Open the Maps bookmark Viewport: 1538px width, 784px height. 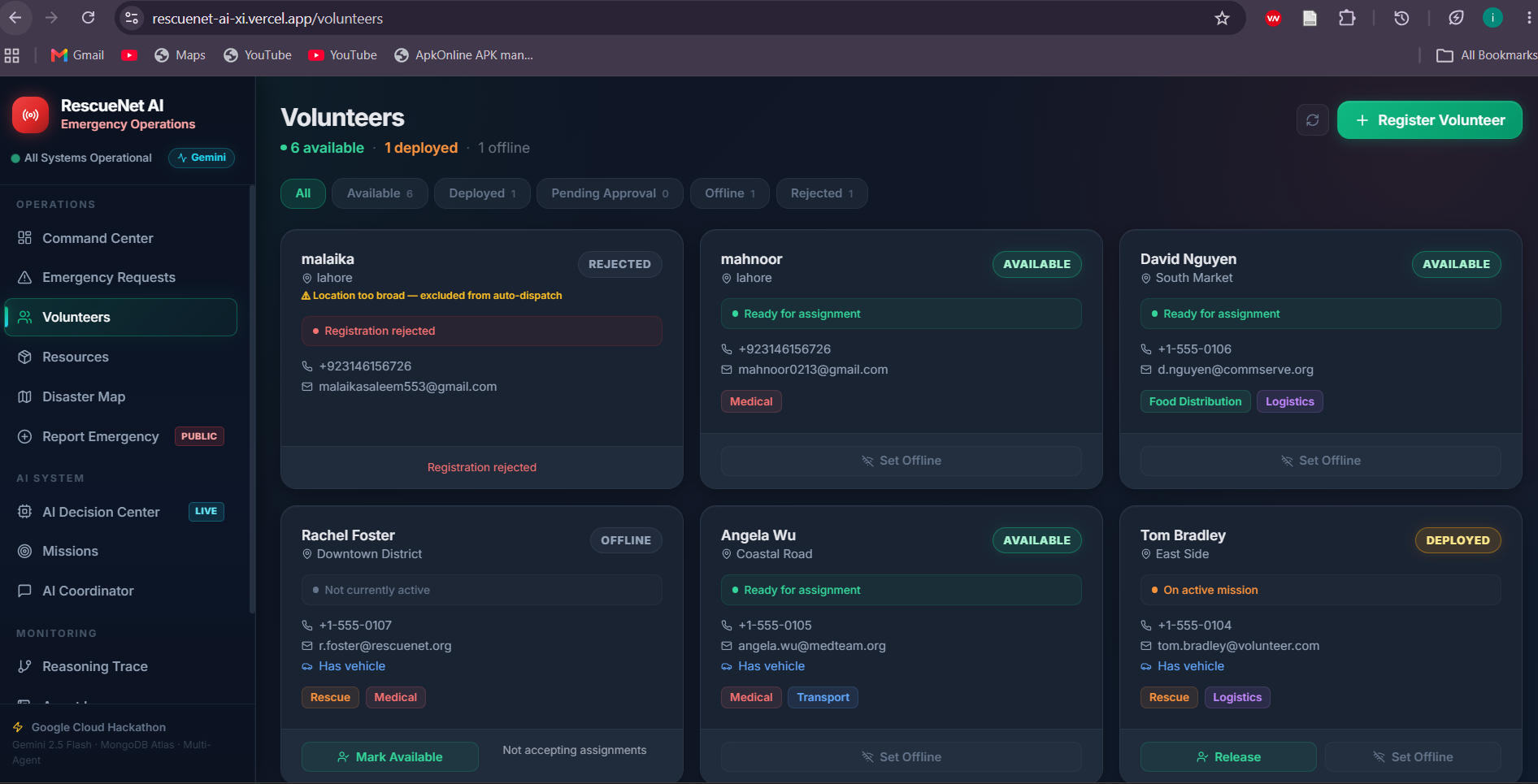tap(180, 55)
